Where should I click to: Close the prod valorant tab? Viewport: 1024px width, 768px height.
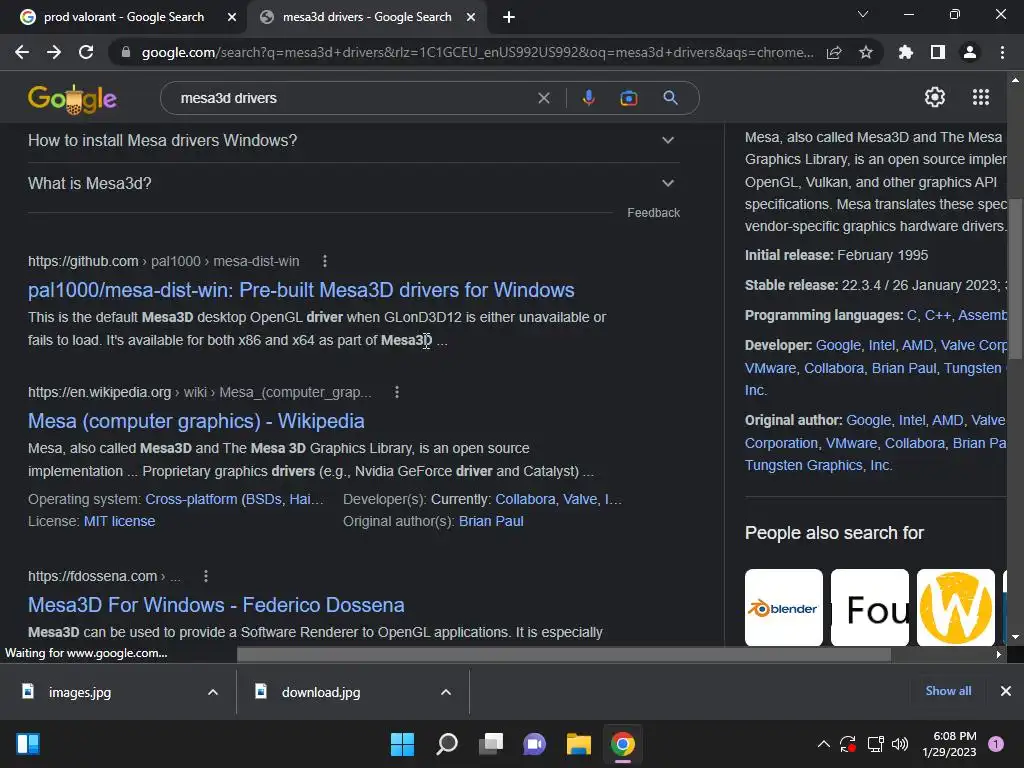coord(232,17)
